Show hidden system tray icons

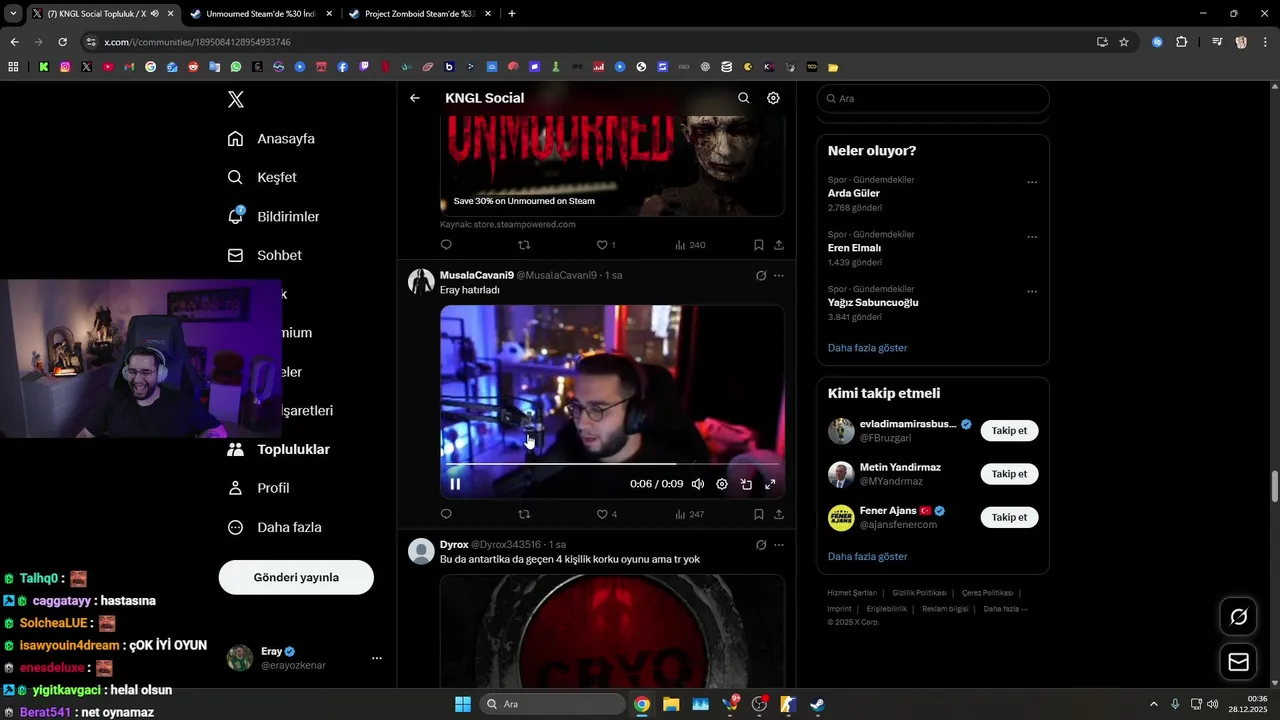1153,704
